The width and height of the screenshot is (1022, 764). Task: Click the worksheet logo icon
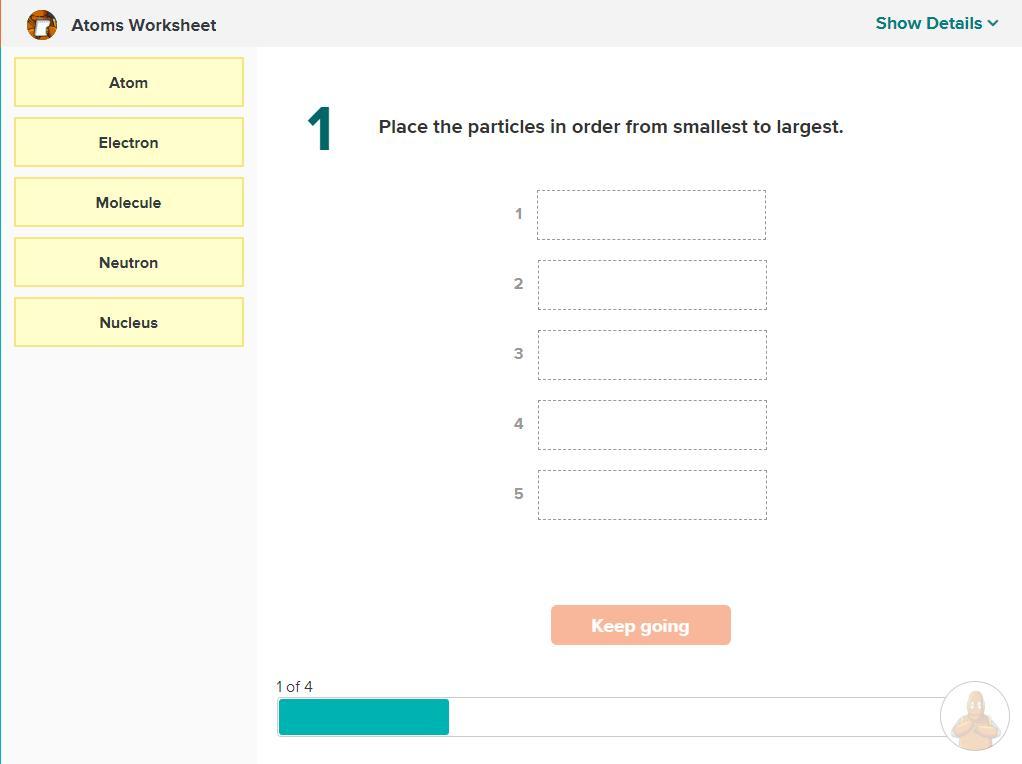click(x=41, y=25)
